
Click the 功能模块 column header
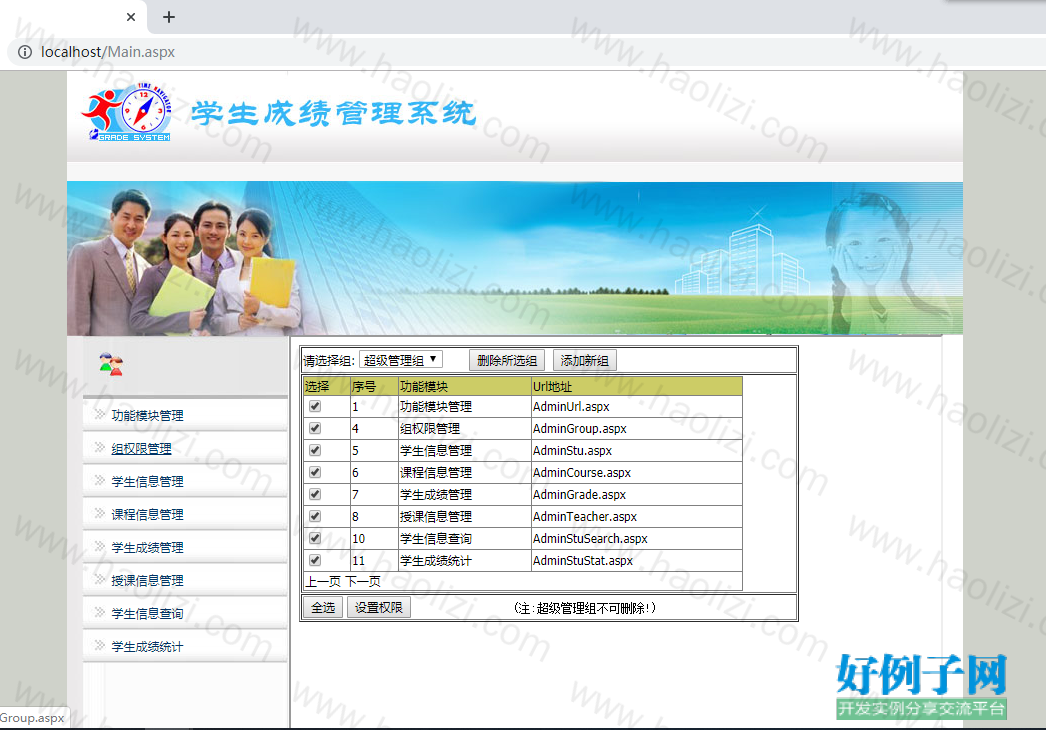(x=464, y=386)
